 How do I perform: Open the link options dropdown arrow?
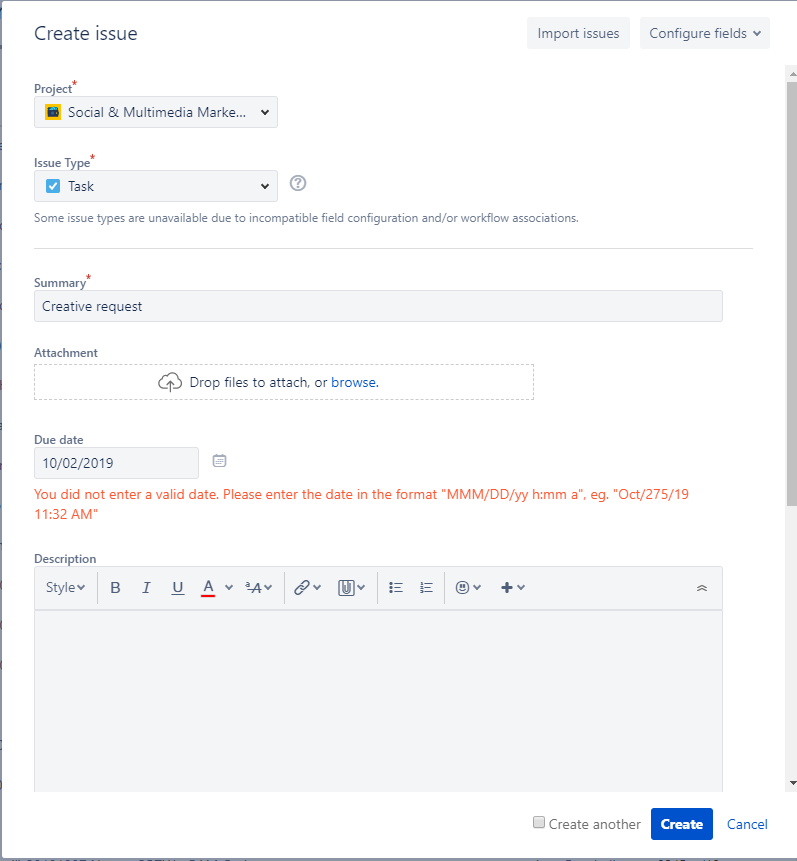(317, 588)
